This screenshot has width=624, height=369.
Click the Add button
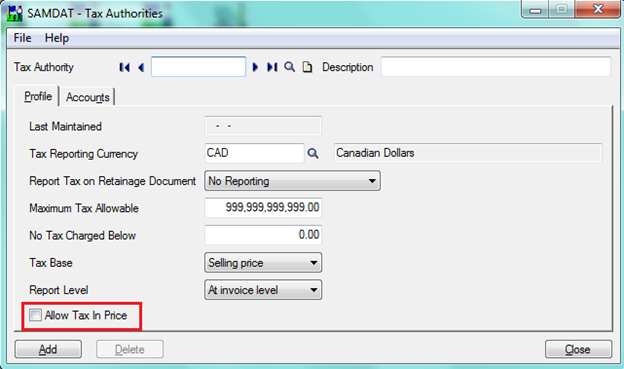[48, 349]
